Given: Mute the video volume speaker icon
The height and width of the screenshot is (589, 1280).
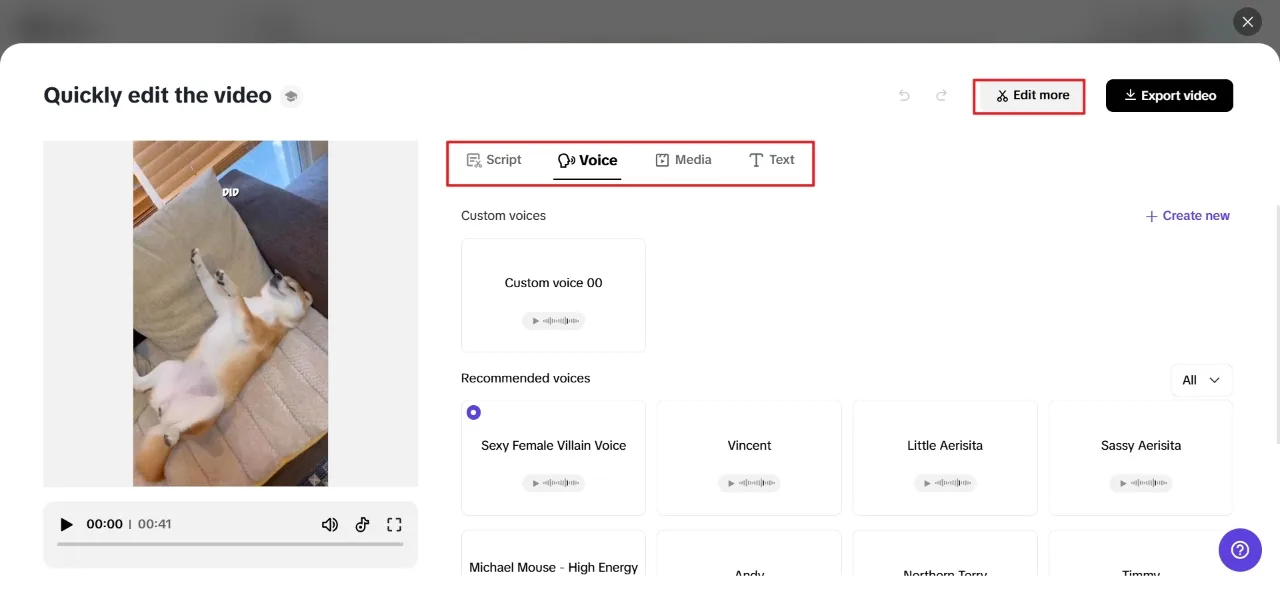Looking at the screenshot, I should click(x=329, y=524).
